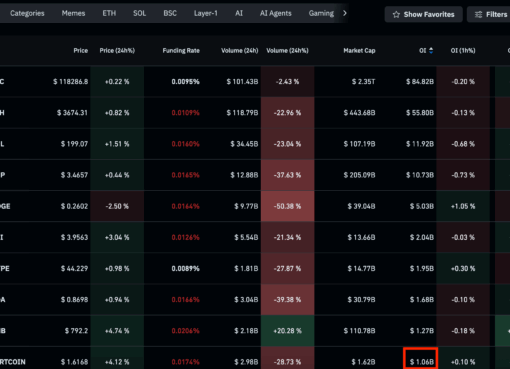Sort by Price (24h%) column header
The width and height of the screenshot is (510, 369).
point(117,51)
